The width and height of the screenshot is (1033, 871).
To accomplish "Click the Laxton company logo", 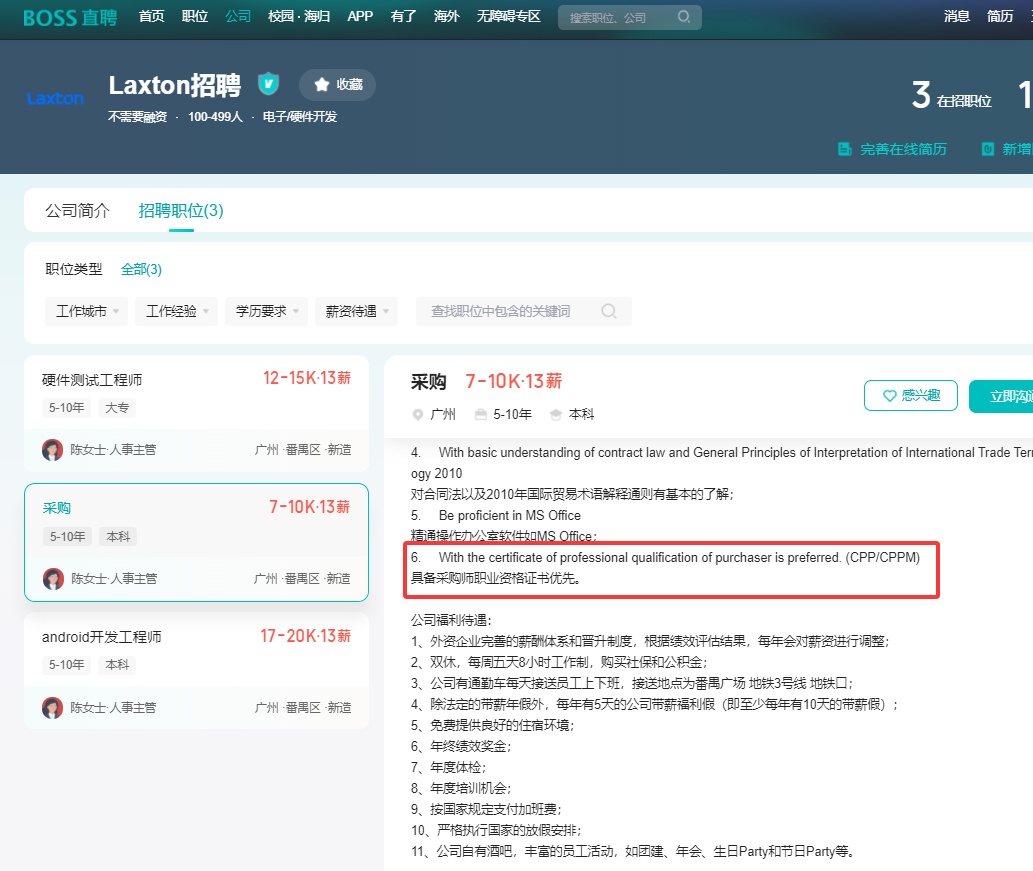I will click(55, 97).
